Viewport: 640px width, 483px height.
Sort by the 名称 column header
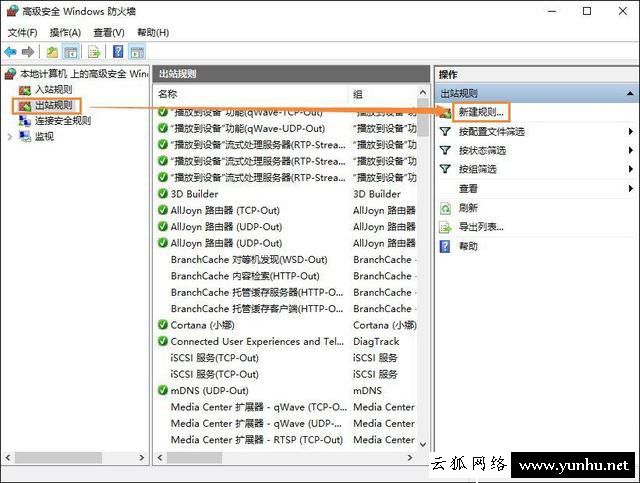[x=251, y=94]
